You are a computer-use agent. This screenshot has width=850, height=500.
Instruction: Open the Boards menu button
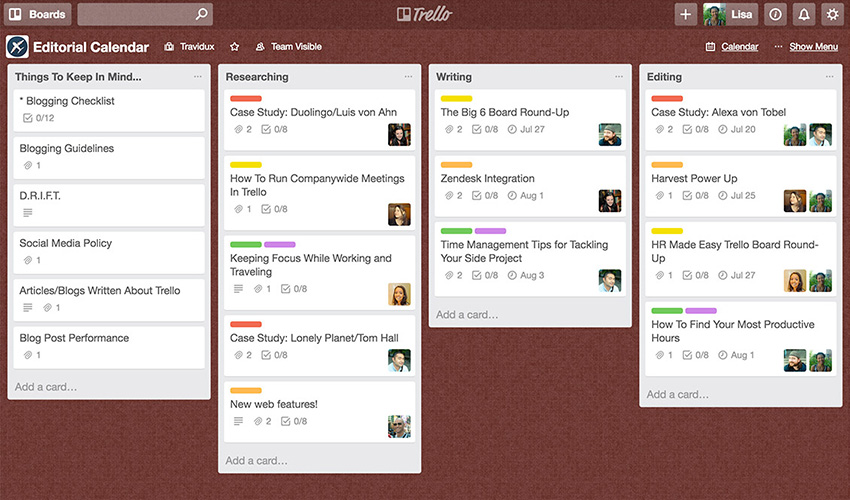pos(37,14)
